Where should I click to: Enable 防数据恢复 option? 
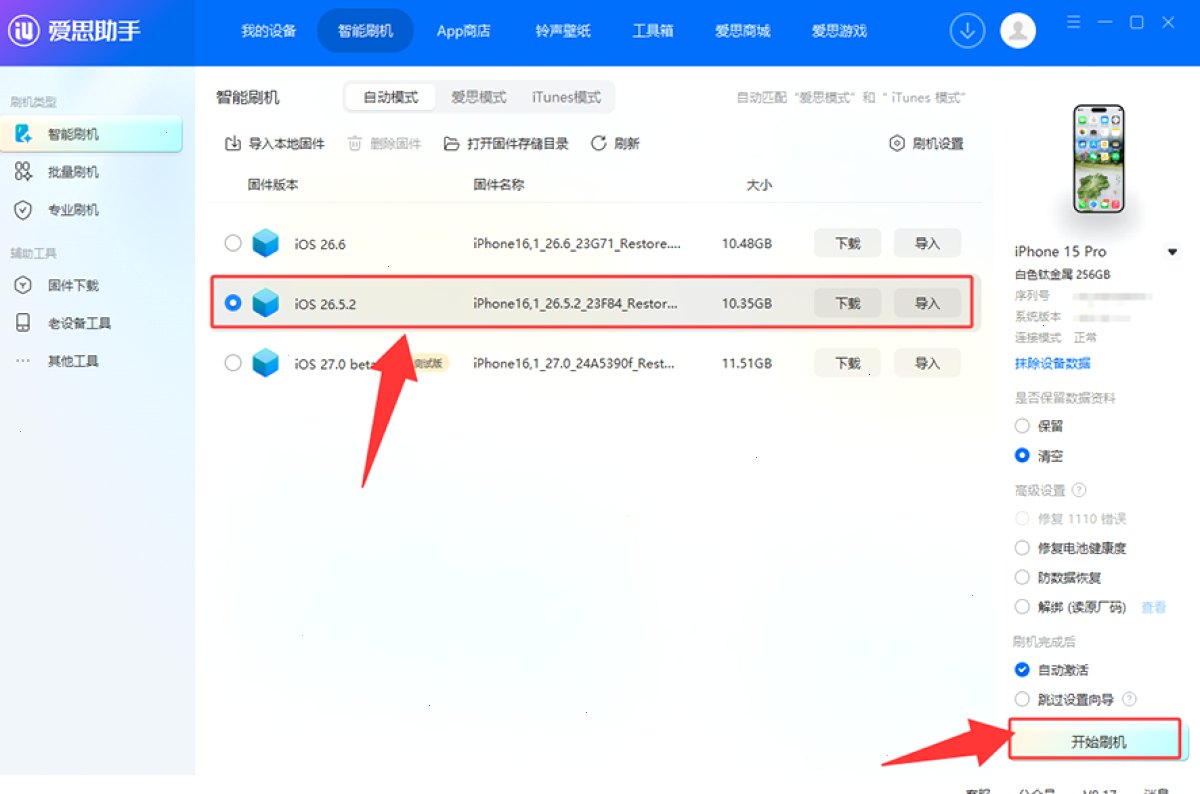pos(1022,578)
